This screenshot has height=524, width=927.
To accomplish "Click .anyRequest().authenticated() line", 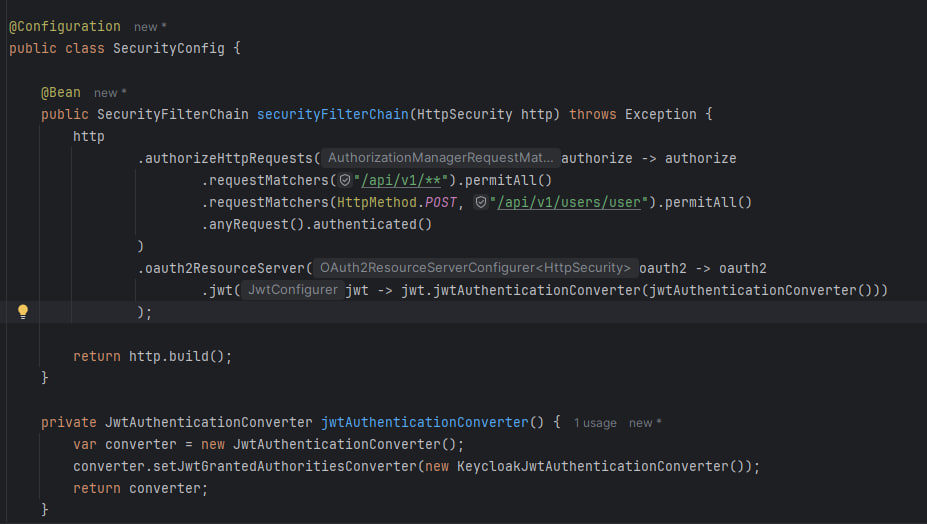I will pyautogui.click(x=317, y=224).
